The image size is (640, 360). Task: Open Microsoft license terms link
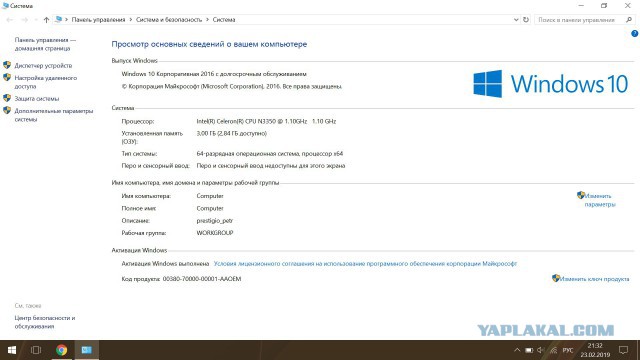365,264
